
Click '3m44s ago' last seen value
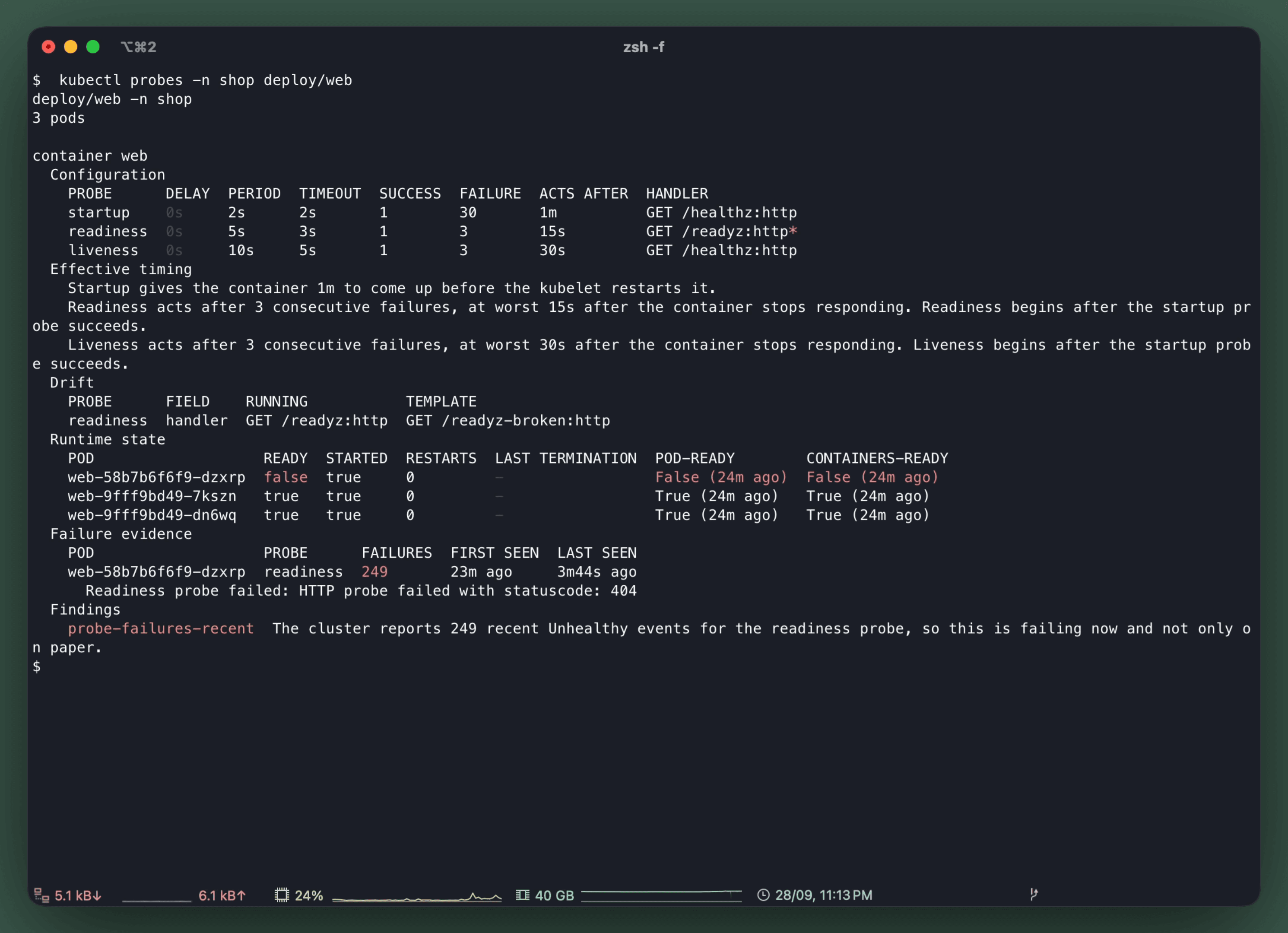pos(597,572)
